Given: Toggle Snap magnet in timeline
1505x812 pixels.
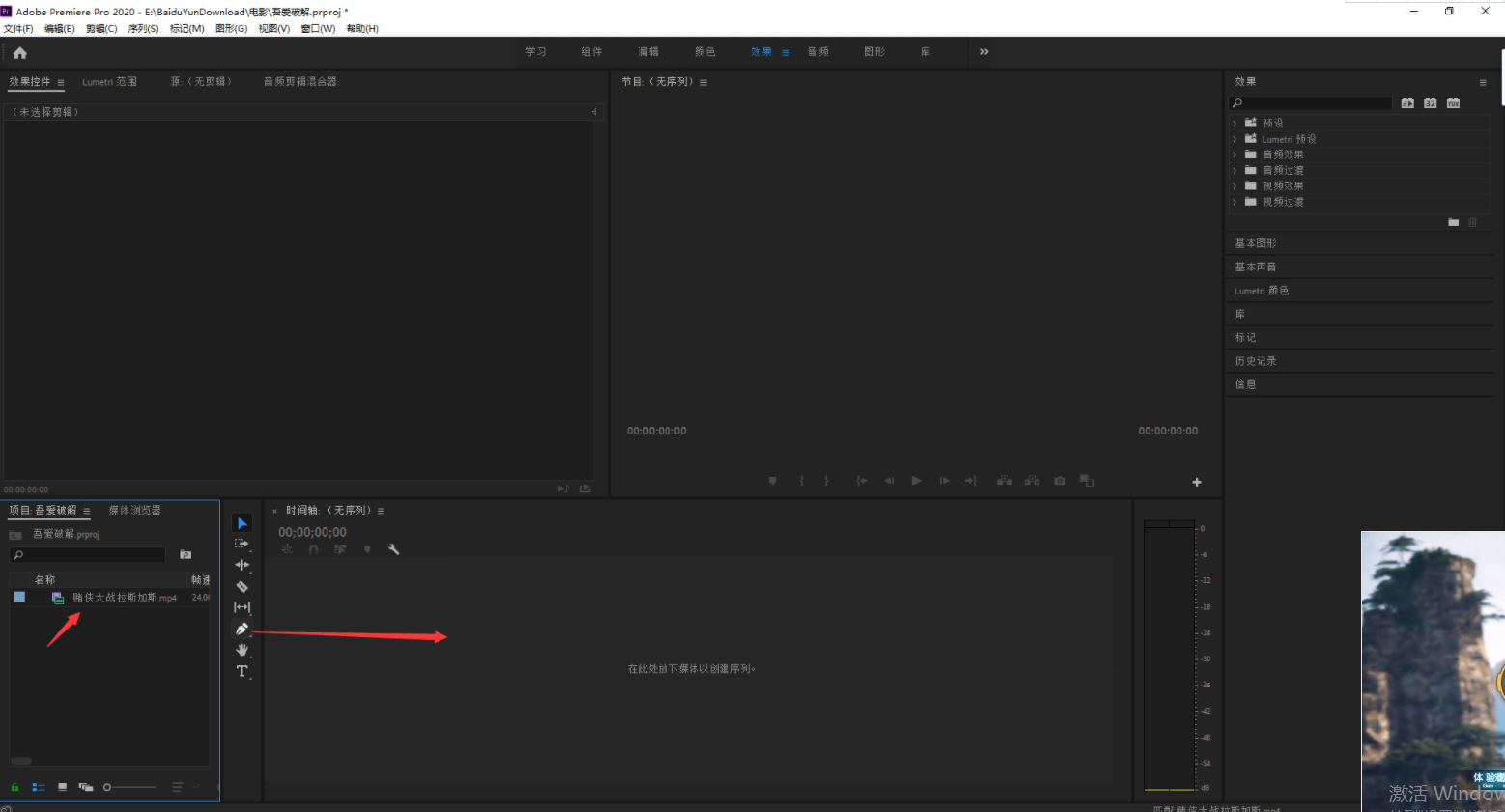Looking at the screenshot, I should [x=313, y=549].
